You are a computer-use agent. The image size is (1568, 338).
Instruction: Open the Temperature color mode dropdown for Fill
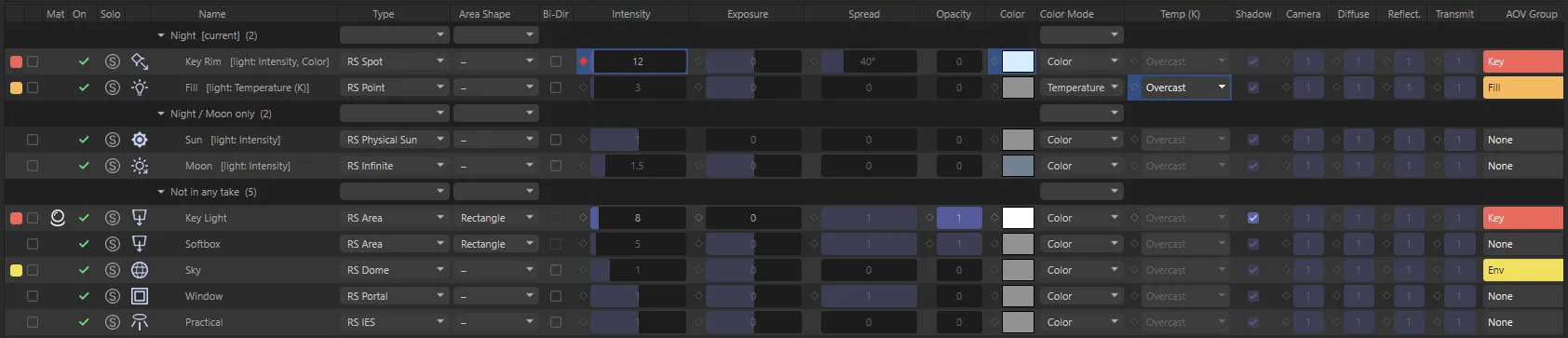[1082, 88]
